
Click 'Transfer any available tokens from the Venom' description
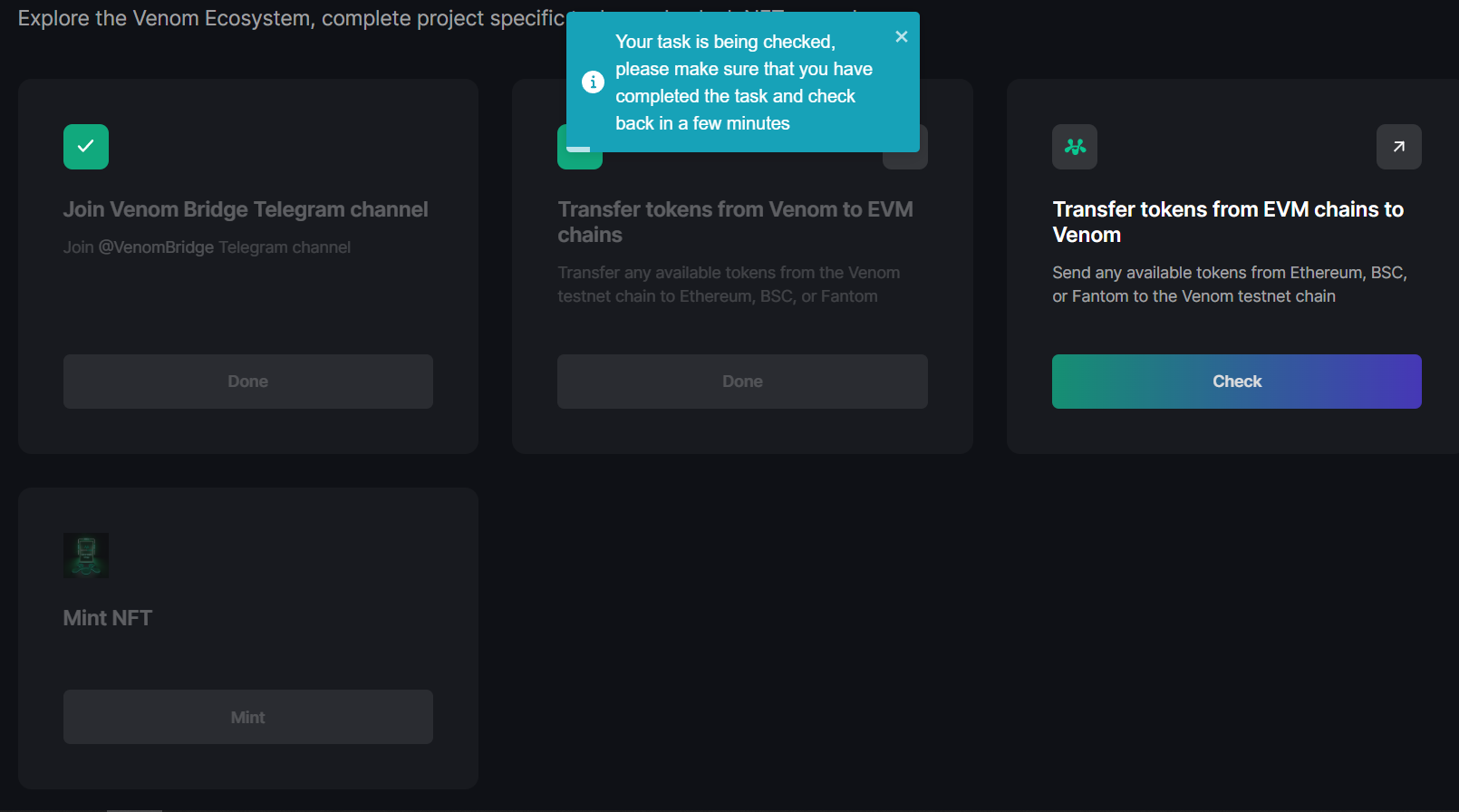coord(729,285)
